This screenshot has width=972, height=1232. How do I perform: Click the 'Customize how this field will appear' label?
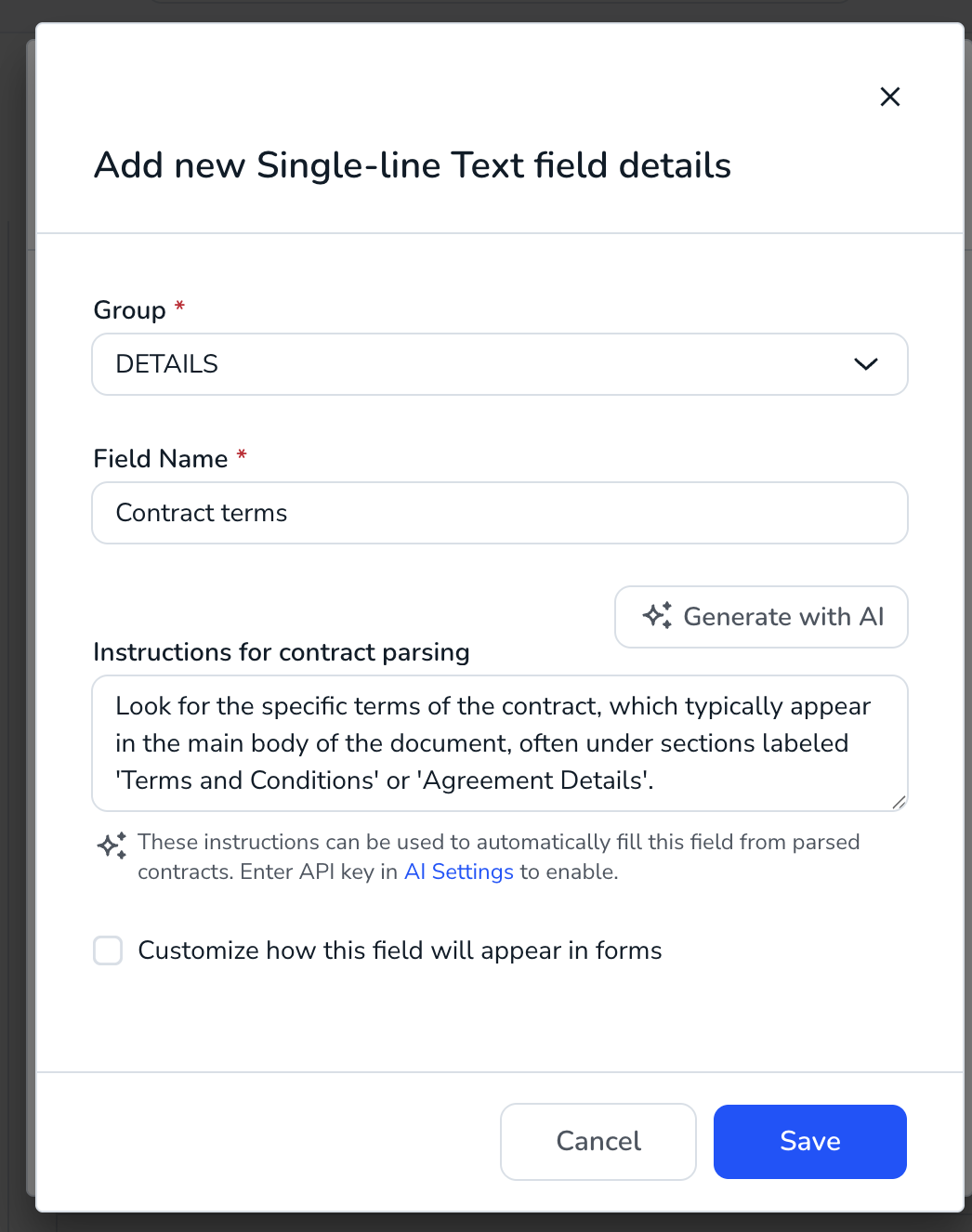(x=401, y=950)
